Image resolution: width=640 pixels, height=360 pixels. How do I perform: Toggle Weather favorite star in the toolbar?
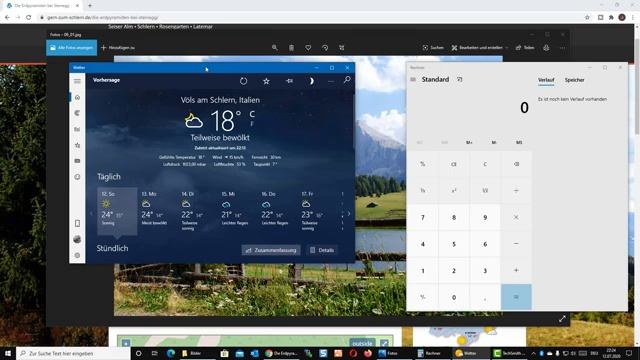pyautogui.click(x=266, y=81)
